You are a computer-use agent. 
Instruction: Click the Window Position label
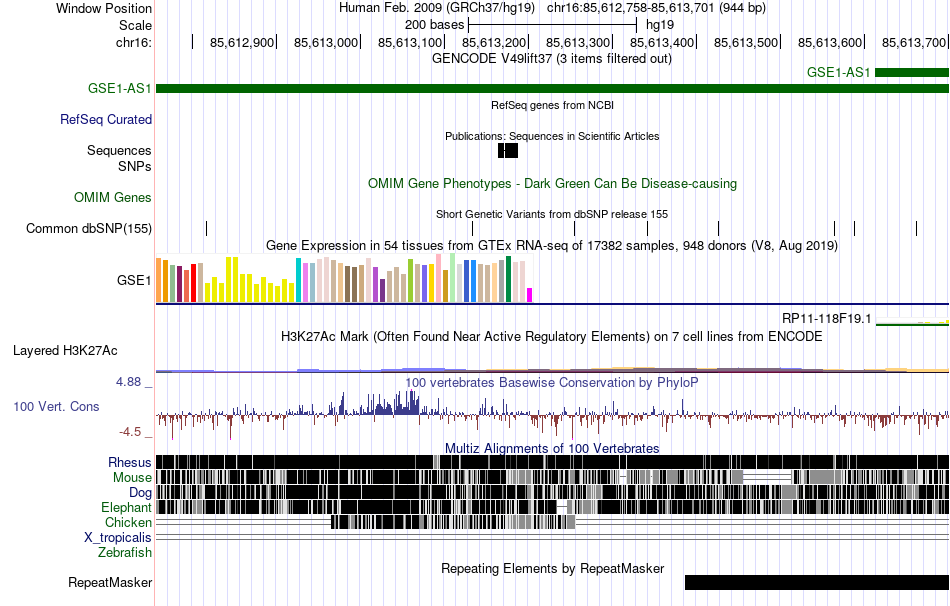(104, 8)
